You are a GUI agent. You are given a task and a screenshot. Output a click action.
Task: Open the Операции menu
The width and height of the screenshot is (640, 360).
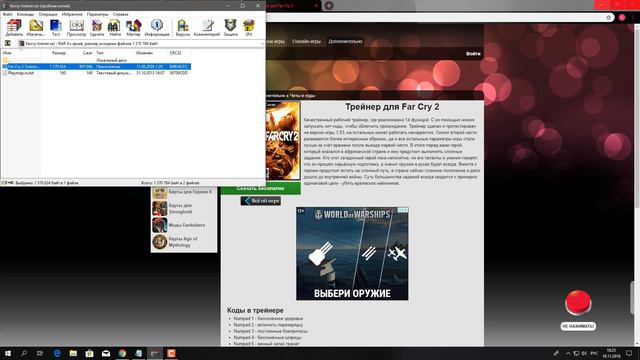48,14
